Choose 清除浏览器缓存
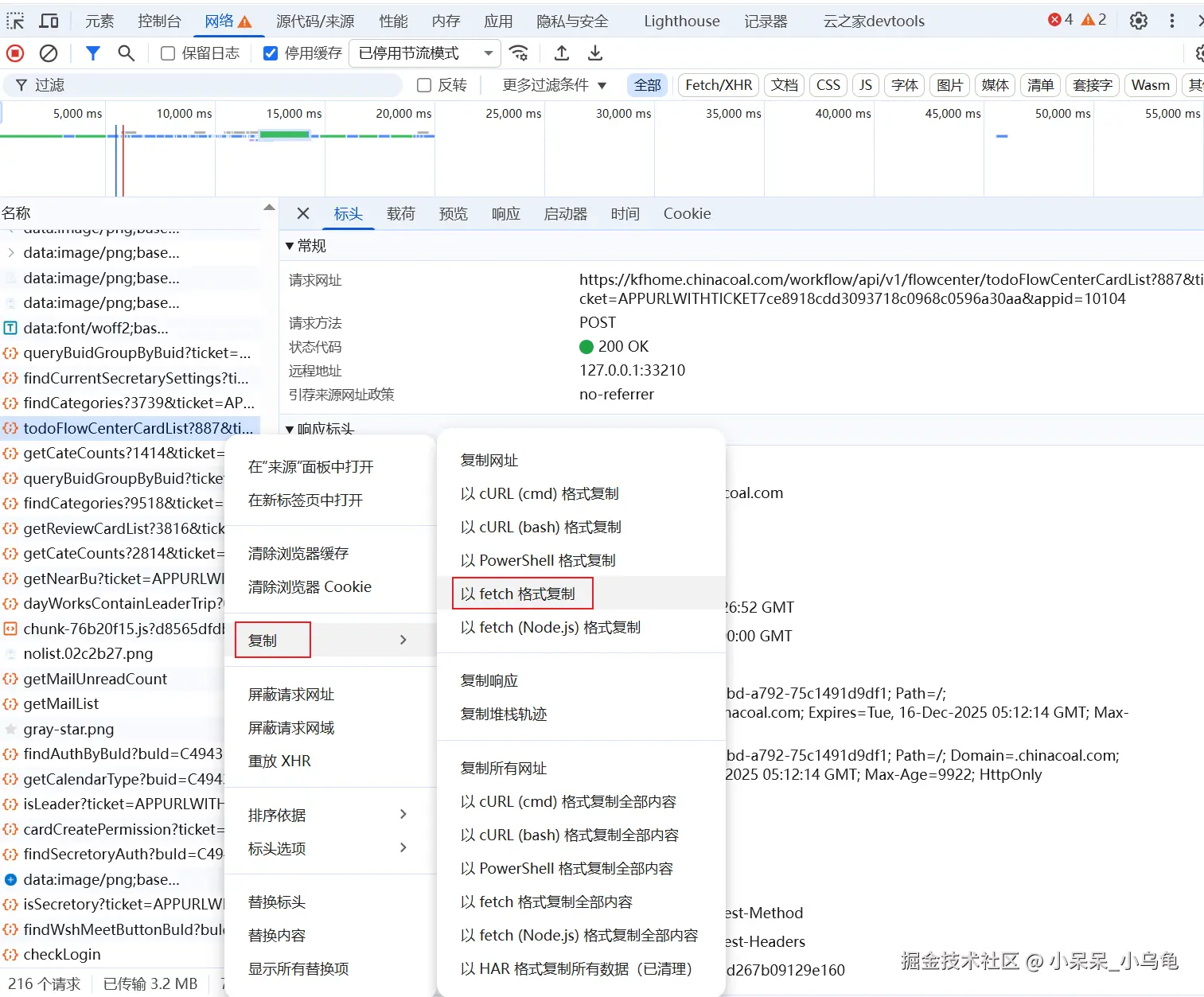 330,553
